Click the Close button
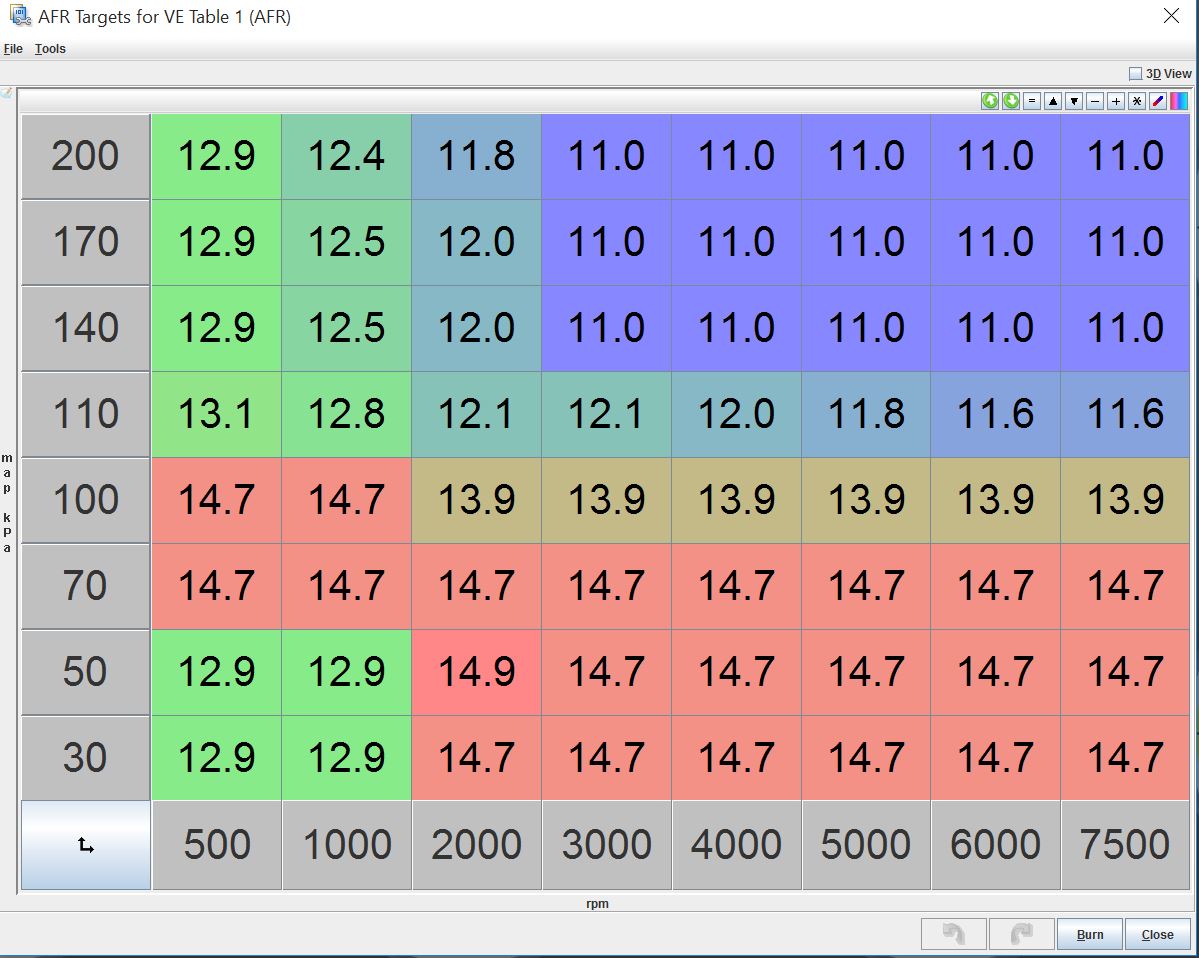The height and width of the screenshot is (958, 1199). (x=1158, y=934)
